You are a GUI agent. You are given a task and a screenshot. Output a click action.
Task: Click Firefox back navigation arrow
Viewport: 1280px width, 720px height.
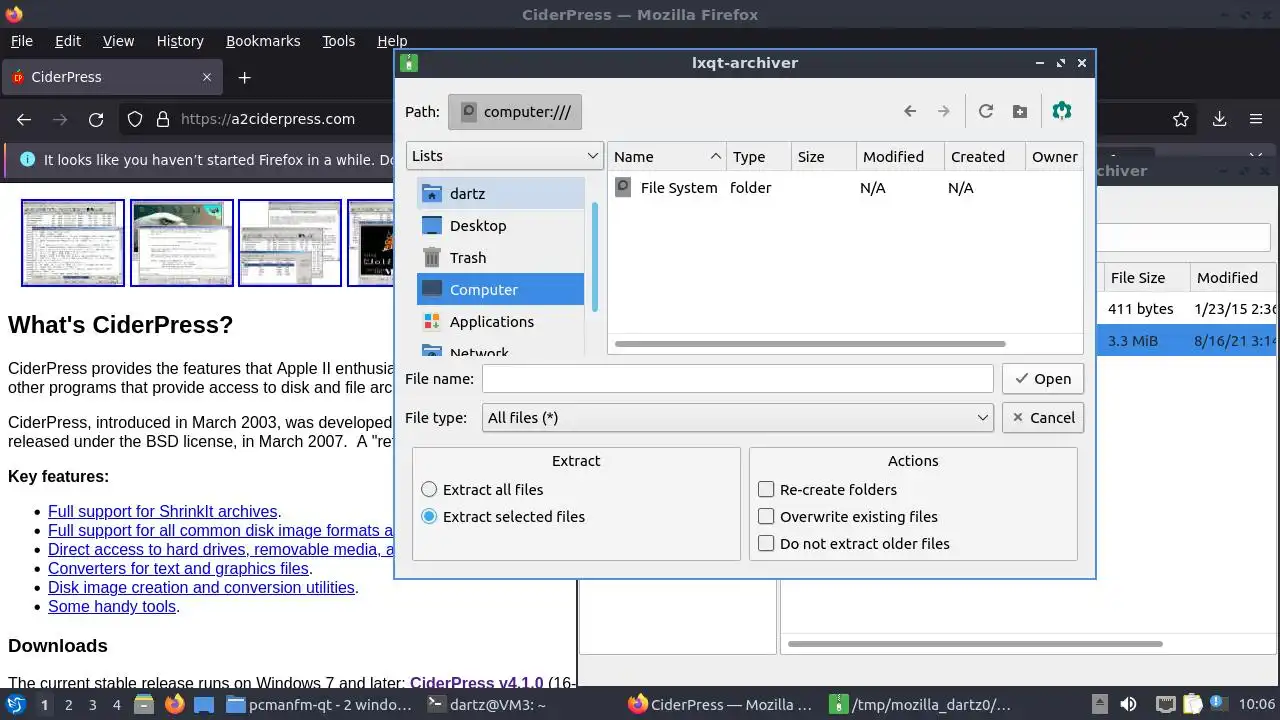pyautogui.click(x=24, y=119)
